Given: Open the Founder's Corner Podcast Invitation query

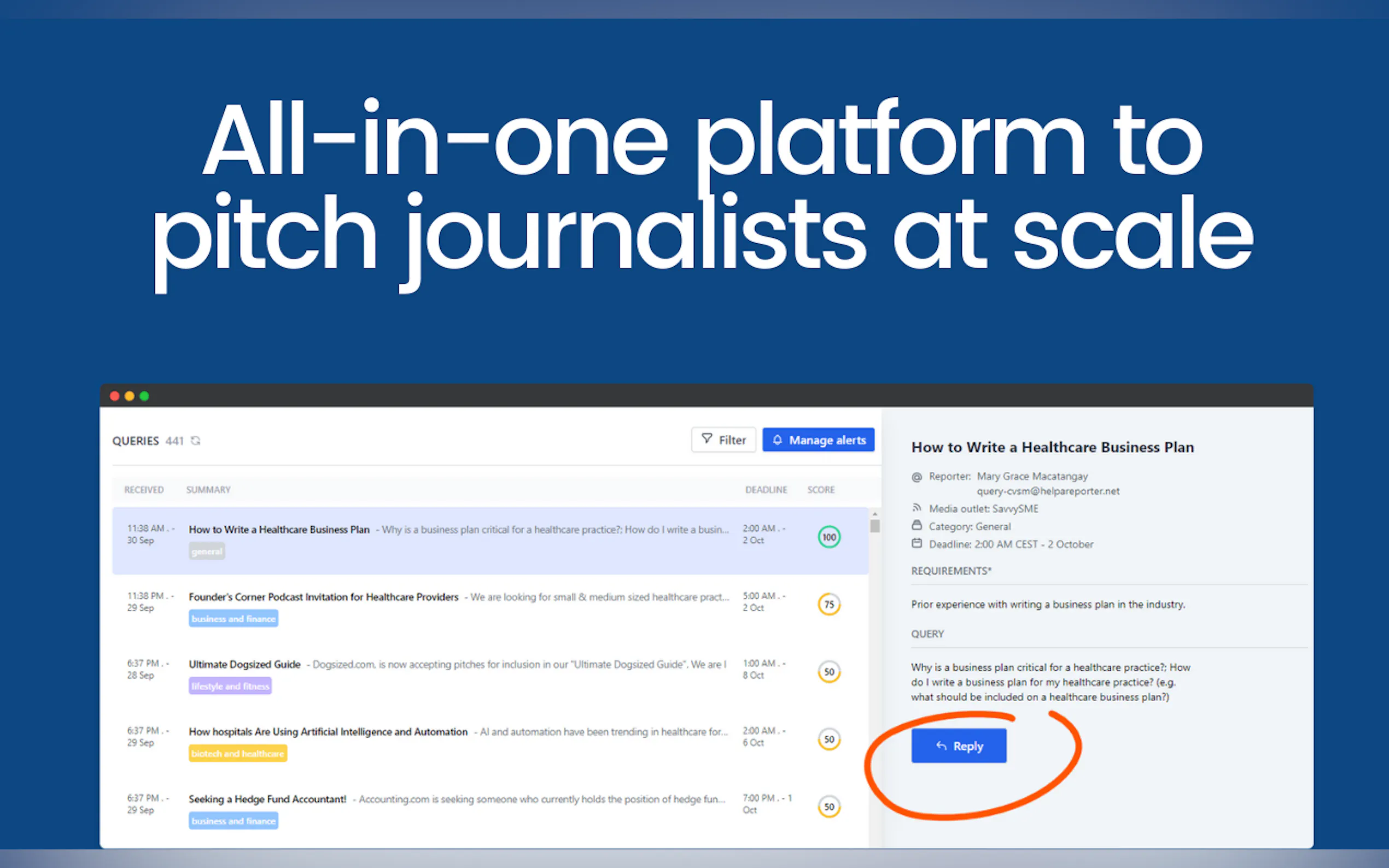Looking at the screenshot, I should pos(323,597).
